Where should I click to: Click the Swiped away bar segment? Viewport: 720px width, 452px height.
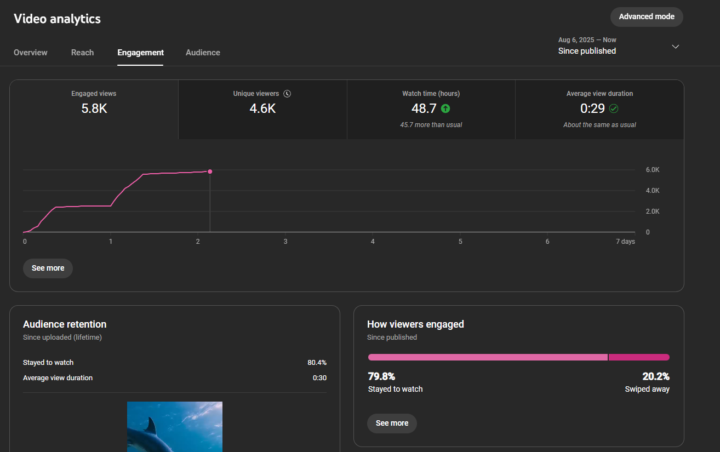click(639, 357)
